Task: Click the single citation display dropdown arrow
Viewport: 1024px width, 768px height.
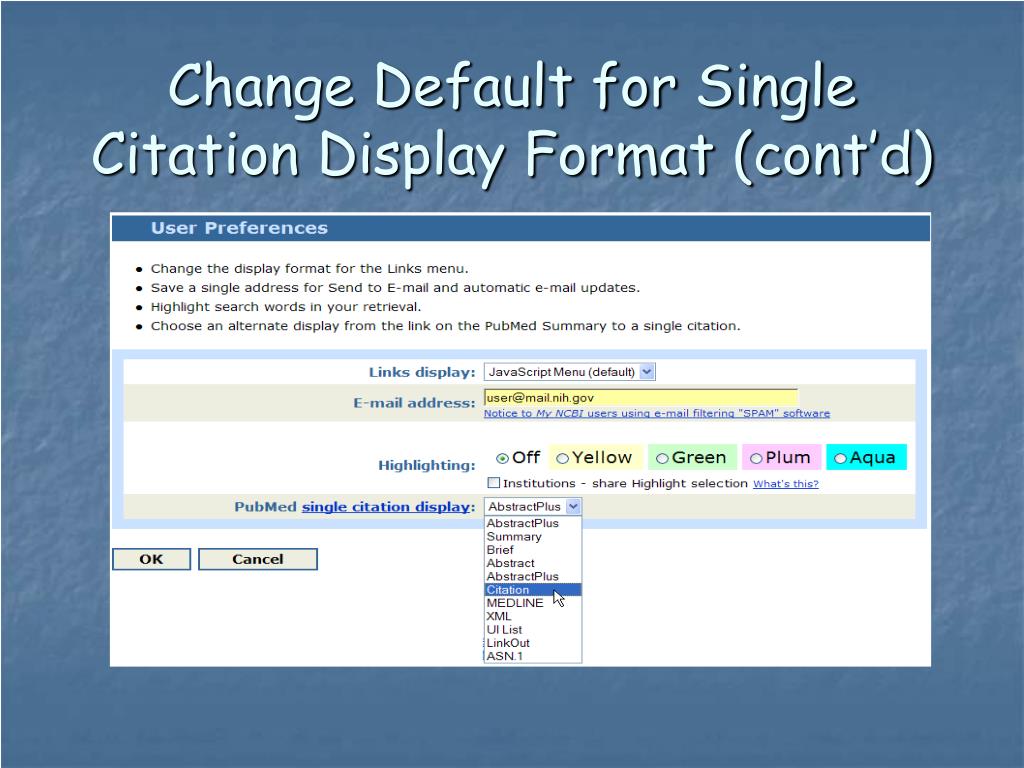Action: (573, 506)
